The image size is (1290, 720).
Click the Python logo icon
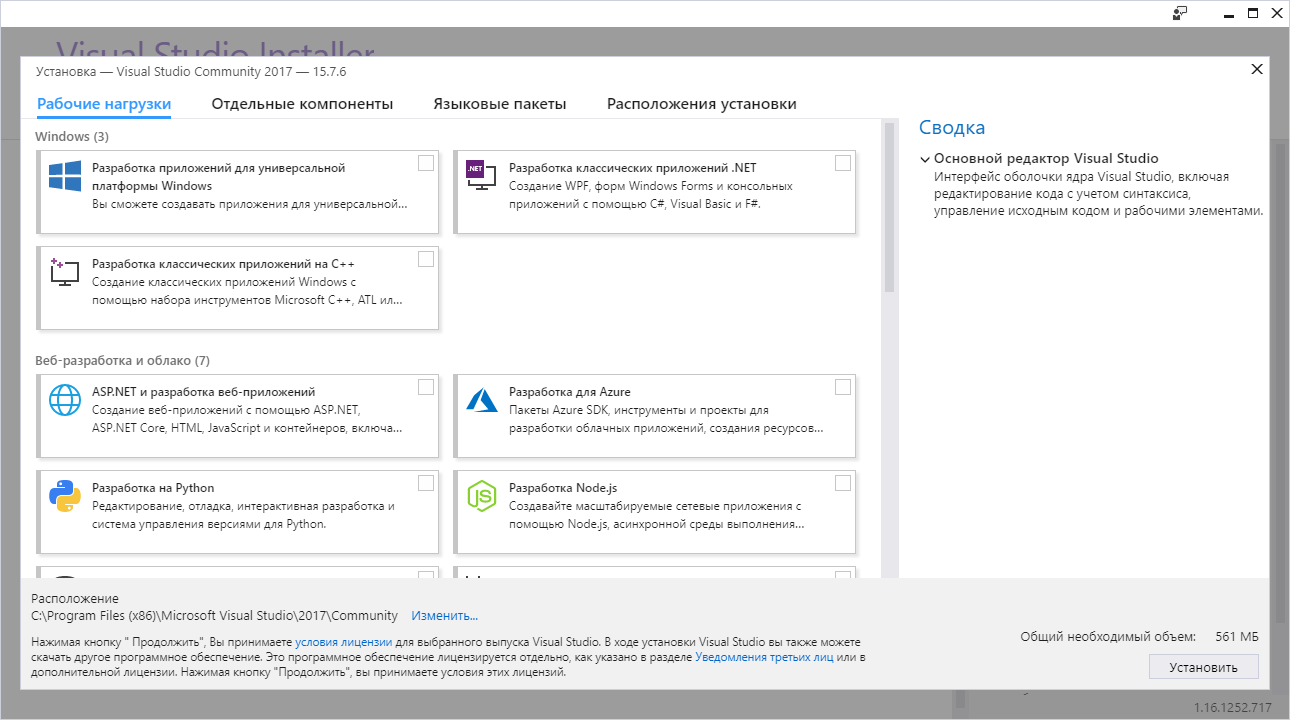pos(65,496)
